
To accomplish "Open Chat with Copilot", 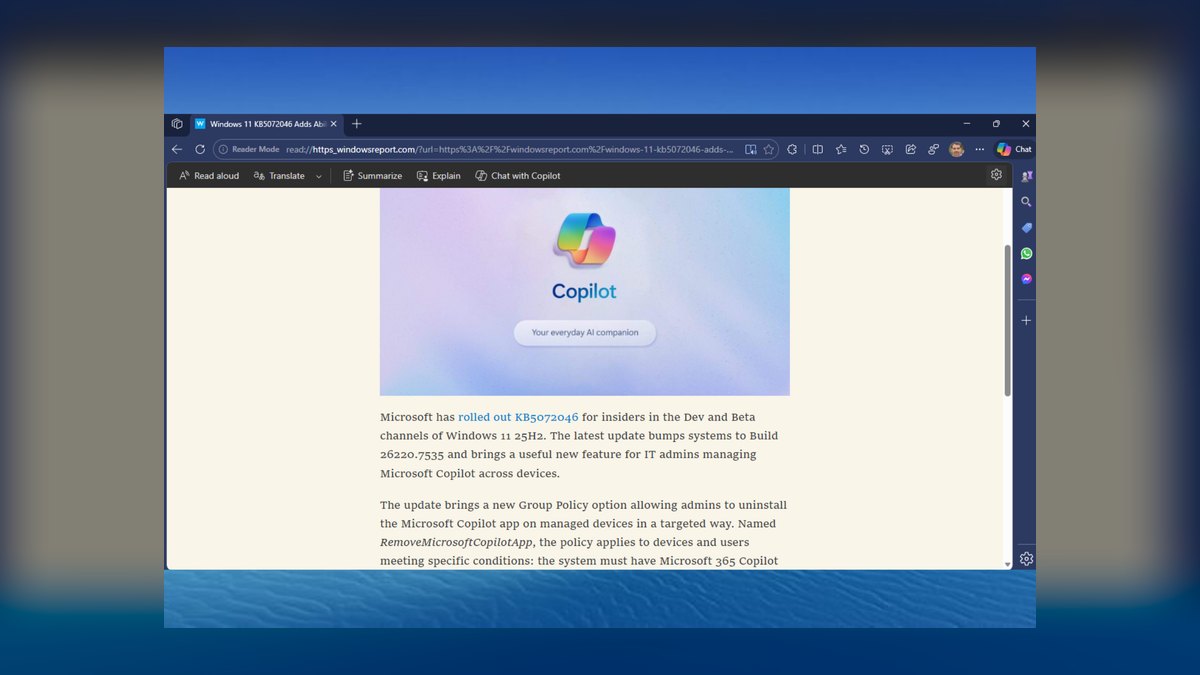I will tap(518, 176).
